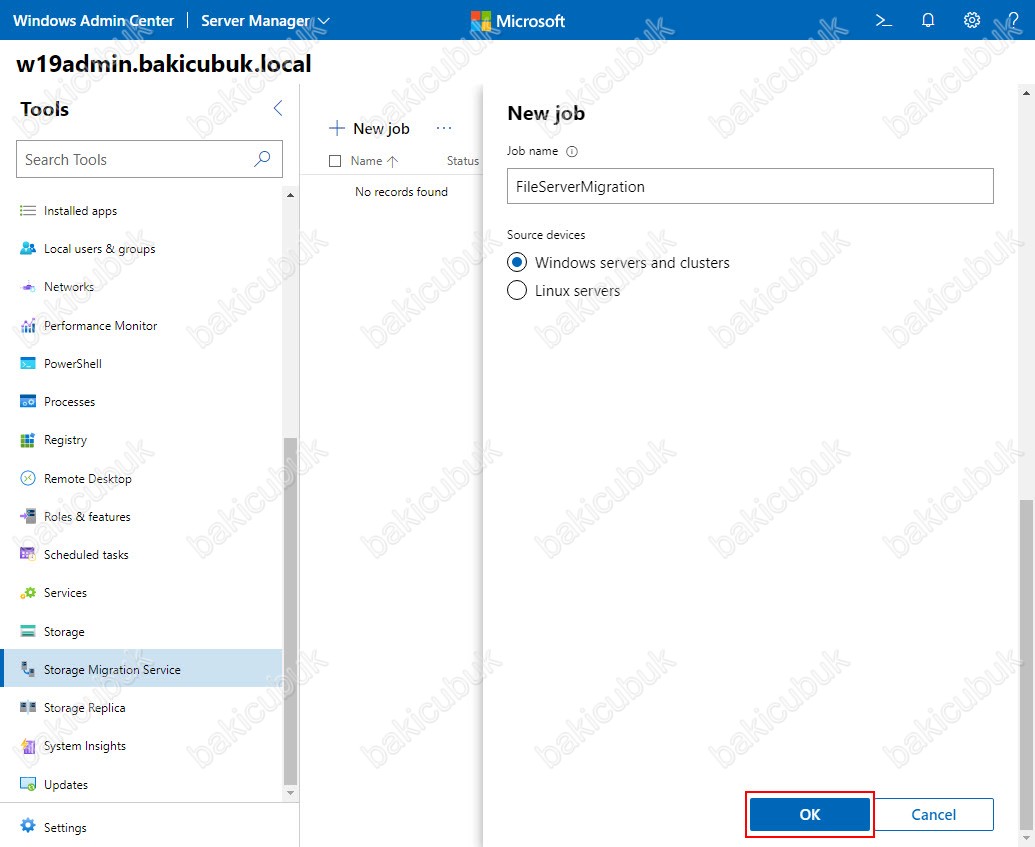The image size is (1035, 847).
Task: Click the search magnifier icon in Tools
Action: point(262,159)
